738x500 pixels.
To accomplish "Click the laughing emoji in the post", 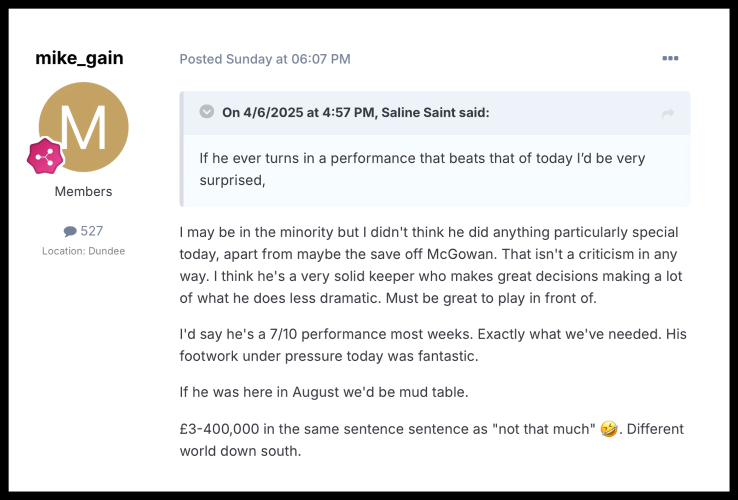I will [x=608, y=429].
